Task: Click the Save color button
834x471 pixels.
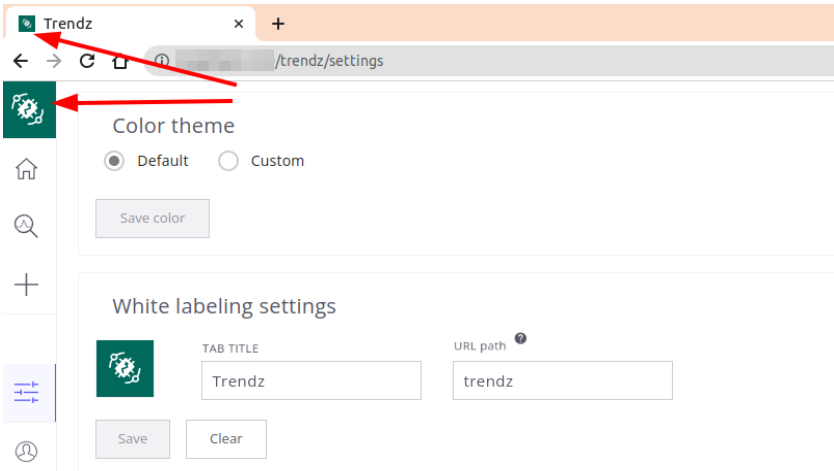Action: [153, 218]
